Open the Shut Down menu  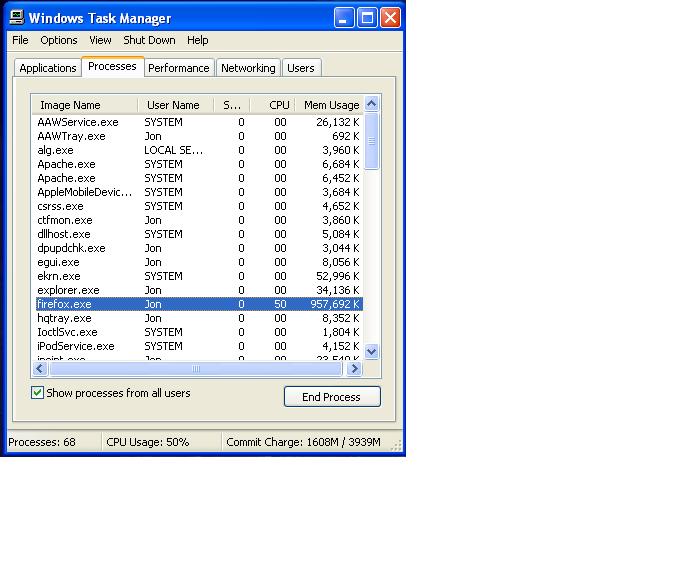149,40
